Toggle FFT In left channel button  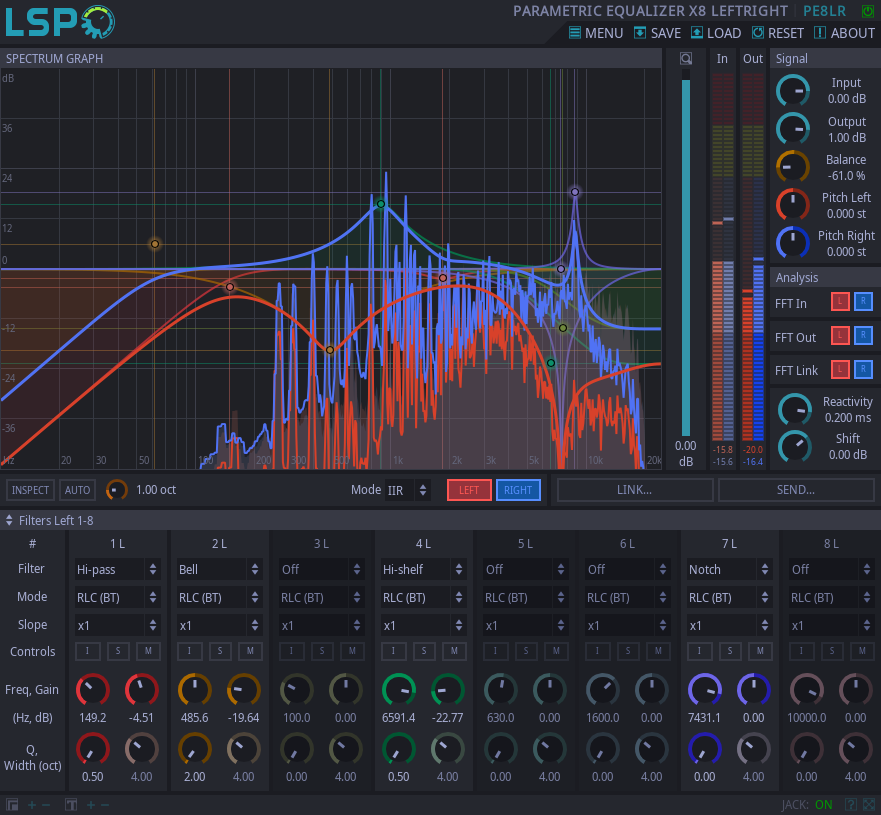point(840,302)
